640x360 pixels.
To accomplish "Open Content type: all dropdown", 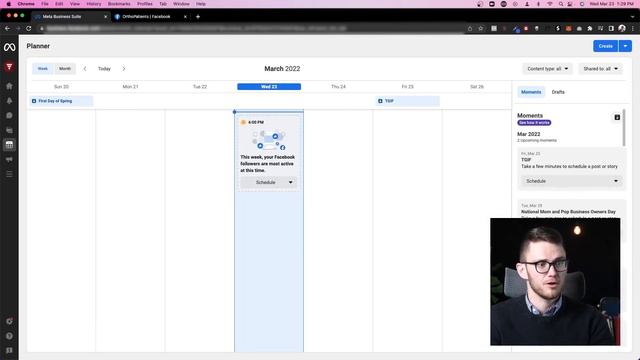I will point(547,69).
